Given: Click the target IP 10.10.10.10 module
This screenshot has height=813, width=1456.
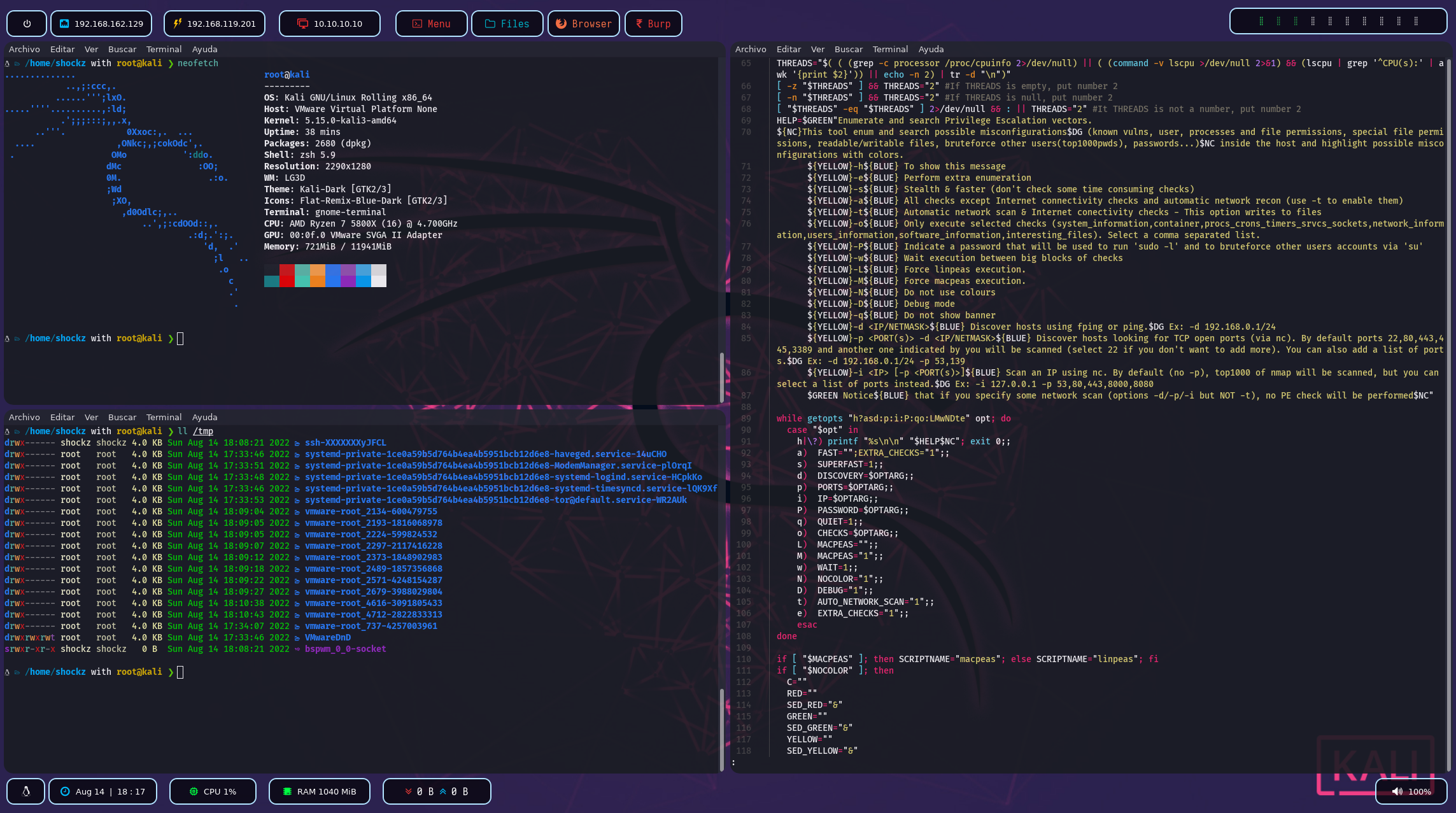Looking at the screenshot, I should pyautogui.click(x=330, y=24).
